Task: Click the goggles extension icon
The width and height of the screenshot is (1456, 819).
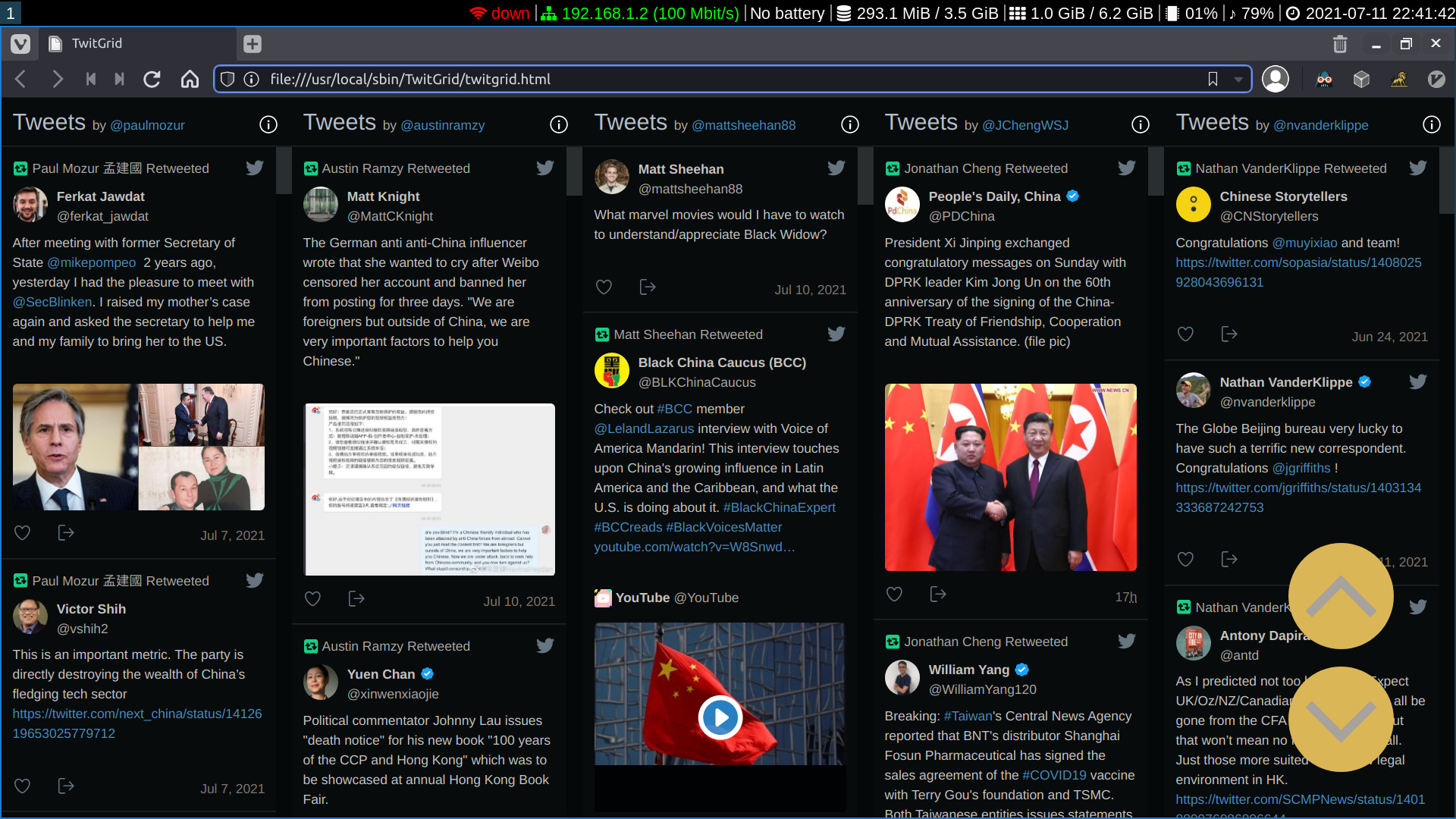Action: 1324,79
